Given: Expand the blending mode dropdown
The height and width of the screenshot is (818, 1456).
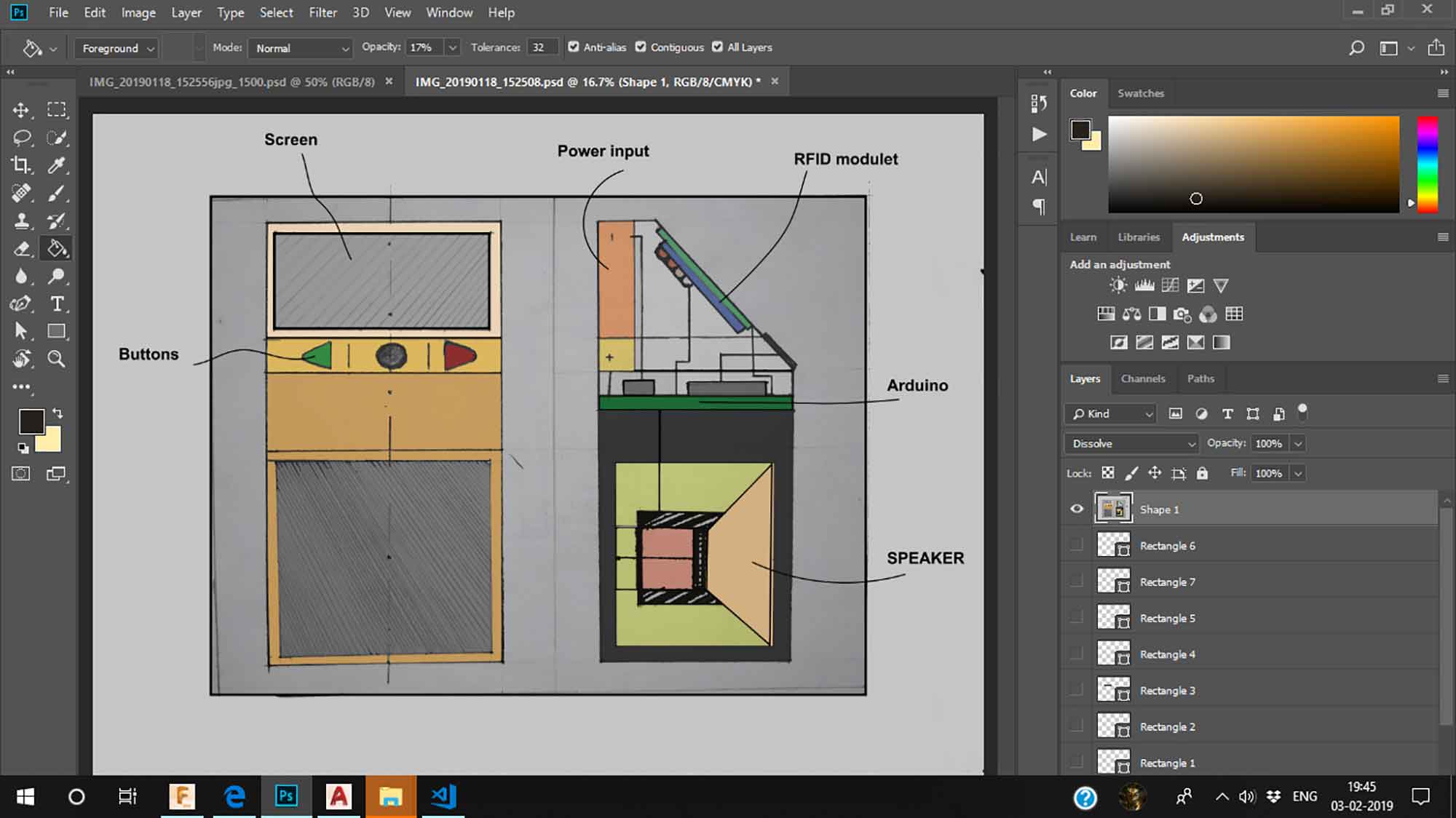Looking at the screenshot, I should (x=1130, y=443).
